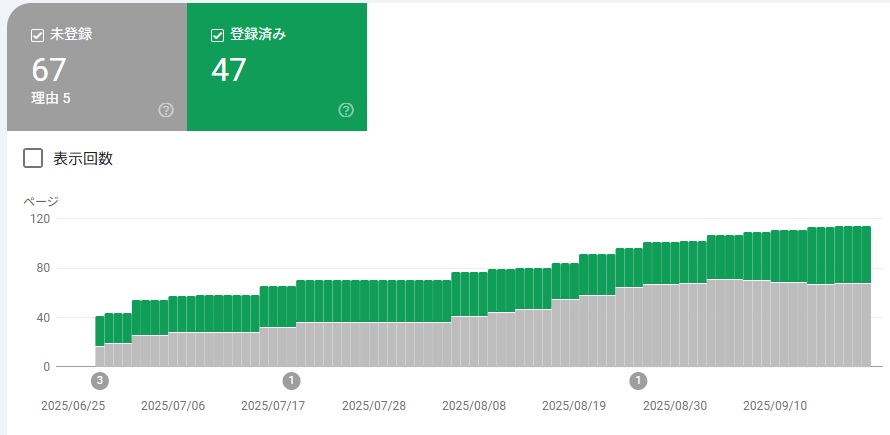This screenshot has width=890, height=435.
Task: Click the 2025/08/08 date axis label
Action: click(474, 407)
